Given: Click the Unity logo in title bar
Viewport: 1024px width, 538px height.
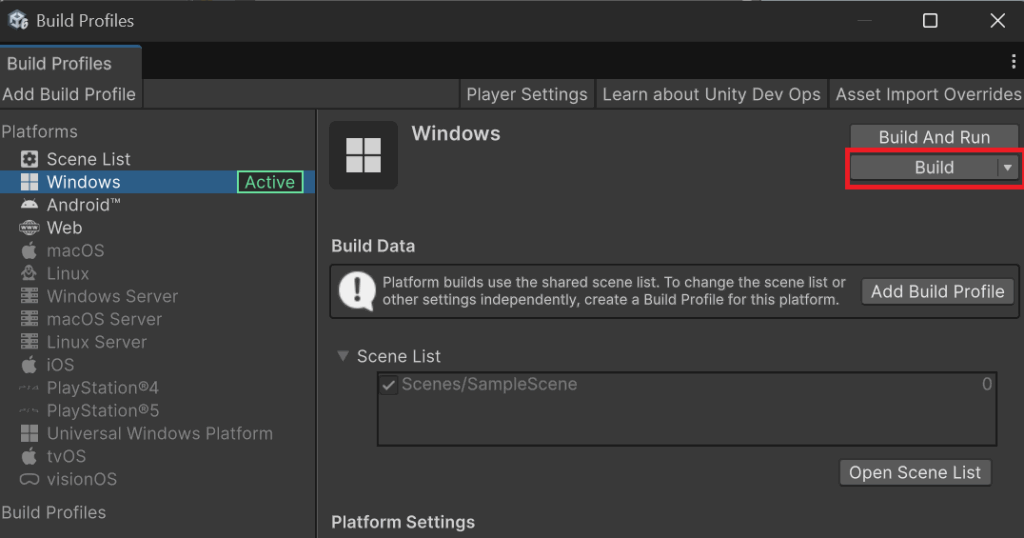Looking at the screenshot, I should click(18, 20).
